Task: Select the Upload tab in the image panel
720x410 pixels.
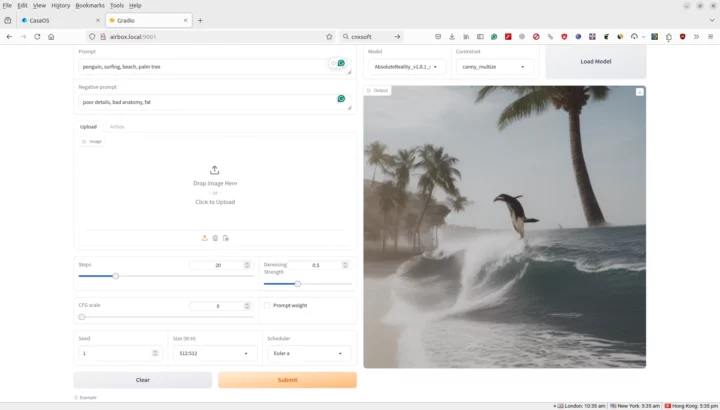Action: tap(88, 127)
